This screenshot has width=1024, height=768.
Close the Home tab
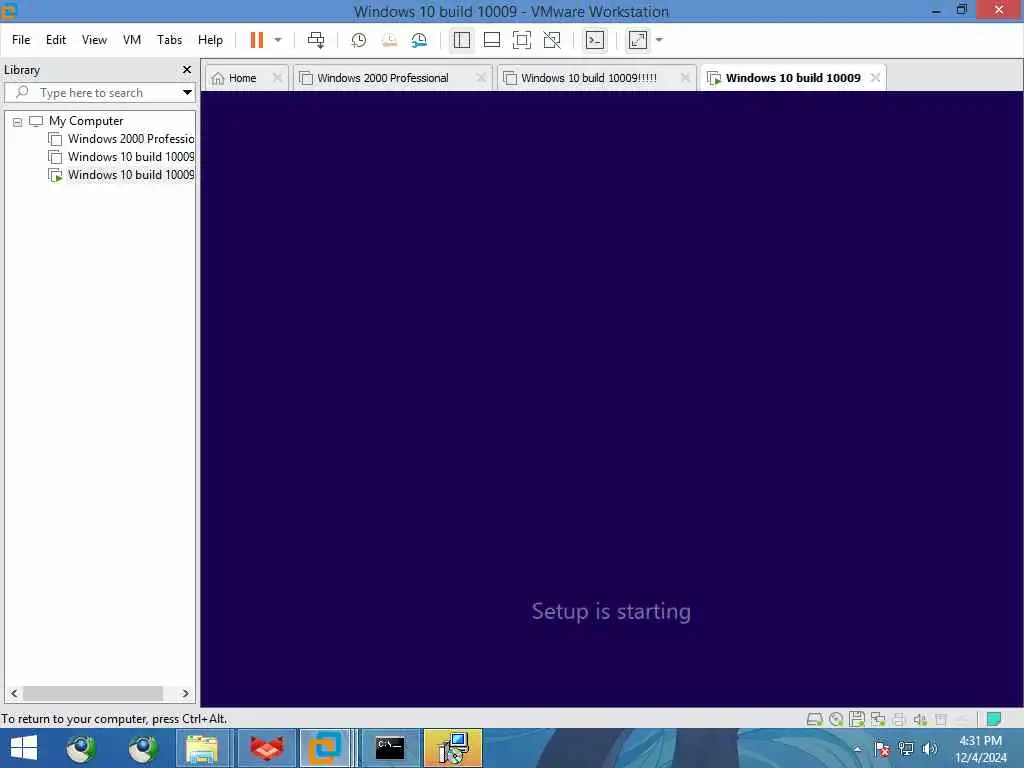click(x=278, y=78)
